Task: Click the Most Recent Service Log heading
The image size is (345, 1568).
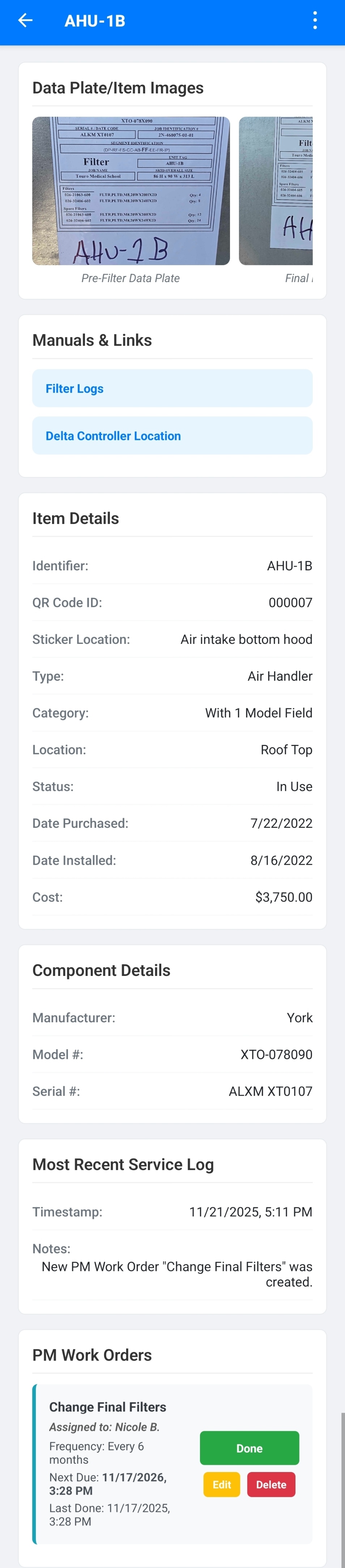Action: pyautogui.click(x=123, y=1165)
